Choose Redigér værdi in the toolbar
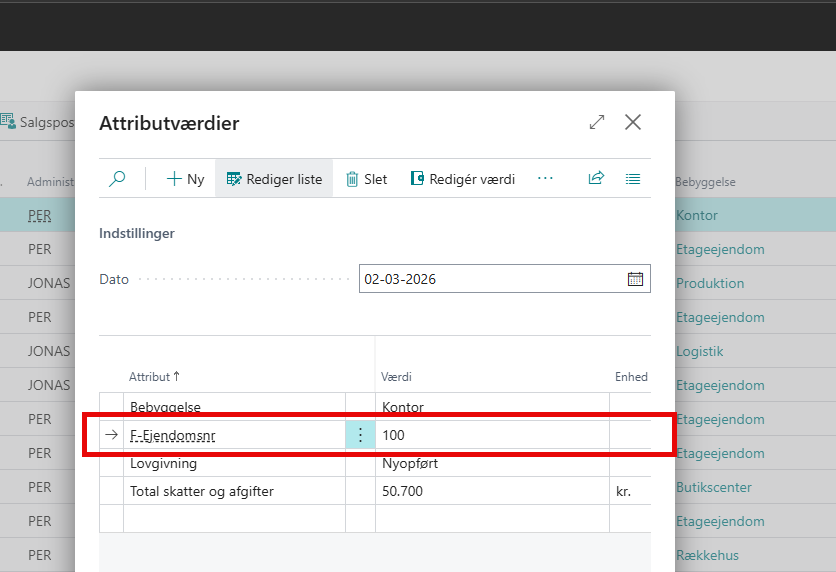Screen dimensions: 836x572 click(x=462, y=179)
